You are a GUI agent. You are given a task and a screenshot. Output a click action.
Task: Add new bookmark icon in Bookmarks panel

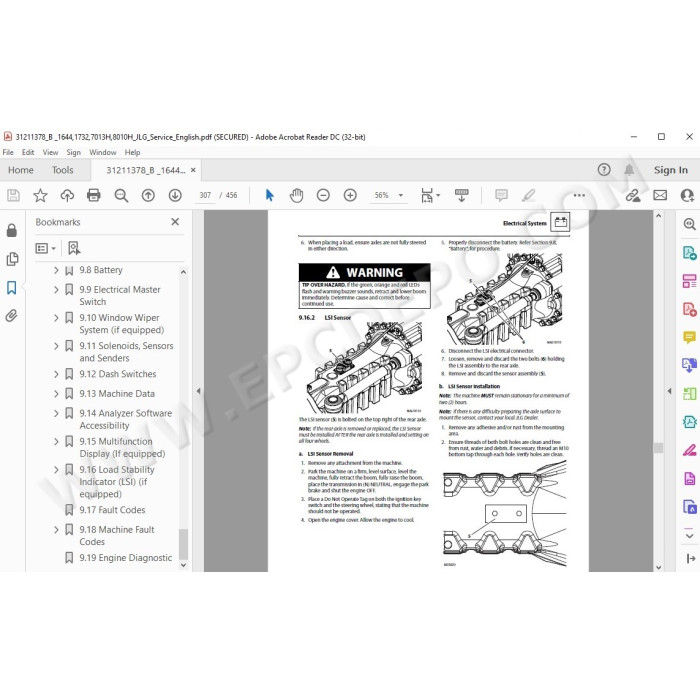click(x=74, y=248)
